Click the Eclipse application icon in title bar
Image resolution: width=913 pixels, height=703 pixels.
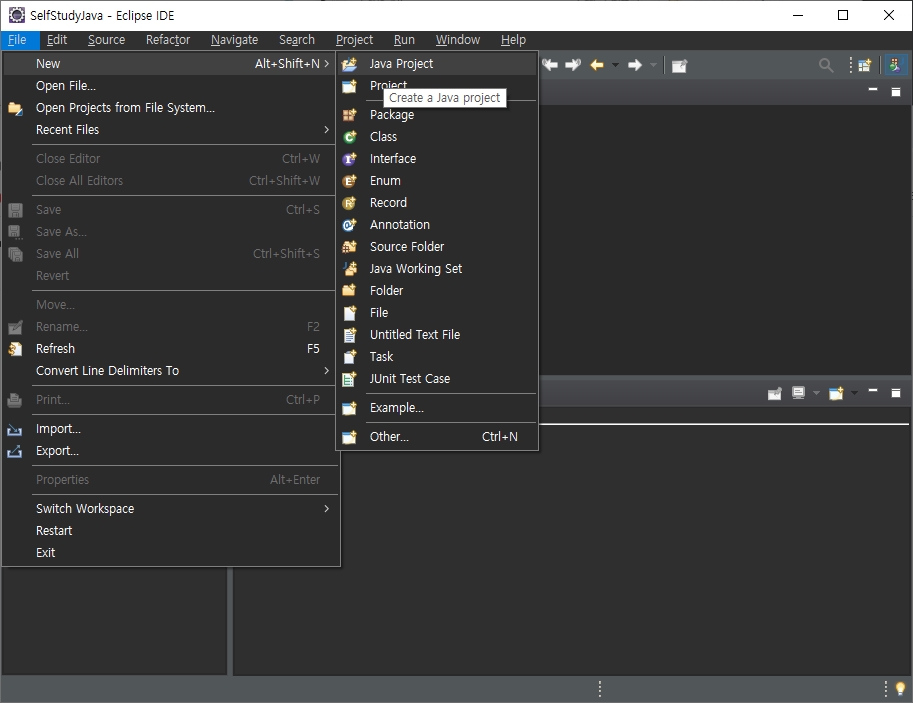pos(17,15)
